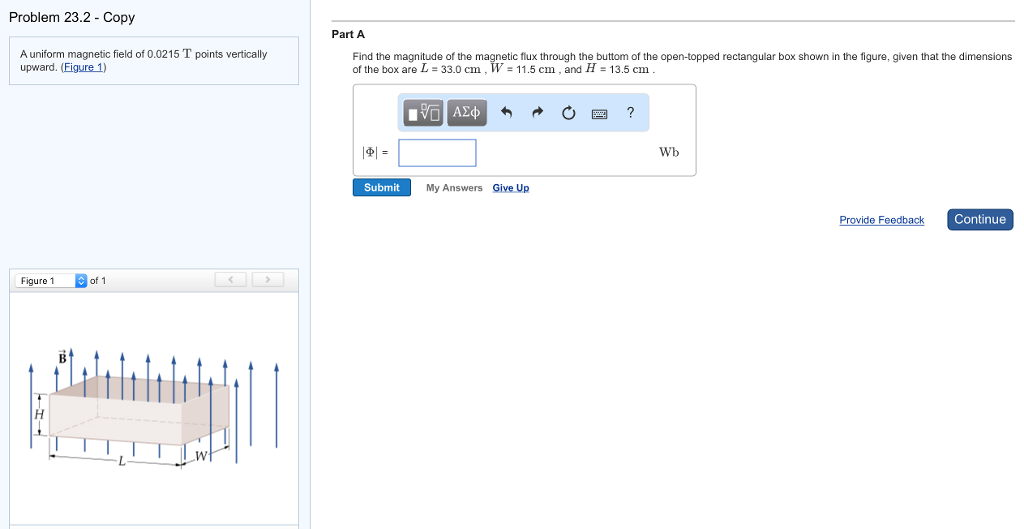Image resolution: width=1024 pixels, height=529 pixels.
Task: Go to previous figure arrow
Action: tap(231, 280)
